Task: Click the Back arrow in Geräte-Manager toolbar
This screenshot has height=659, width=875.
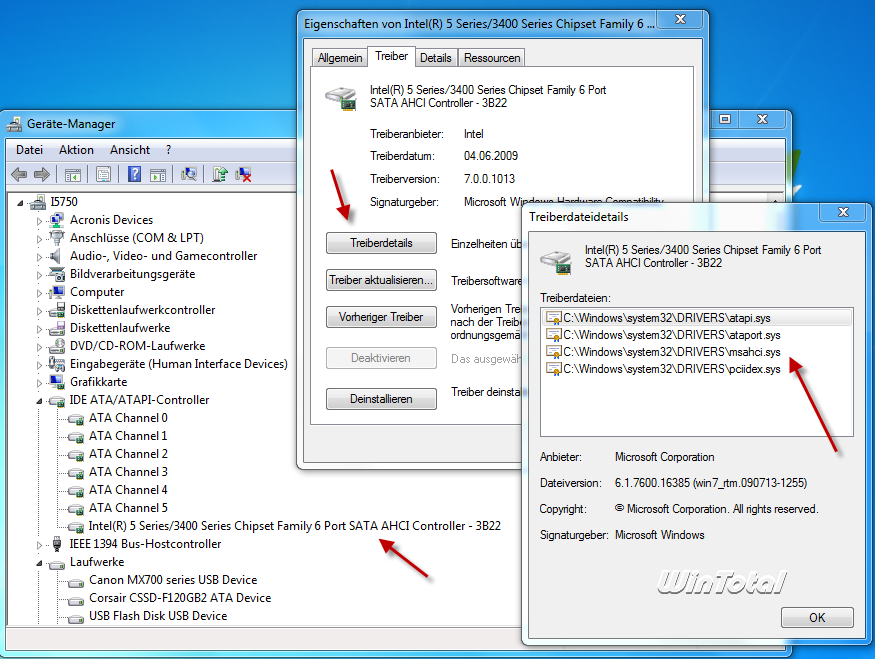Action: [19, 175]
